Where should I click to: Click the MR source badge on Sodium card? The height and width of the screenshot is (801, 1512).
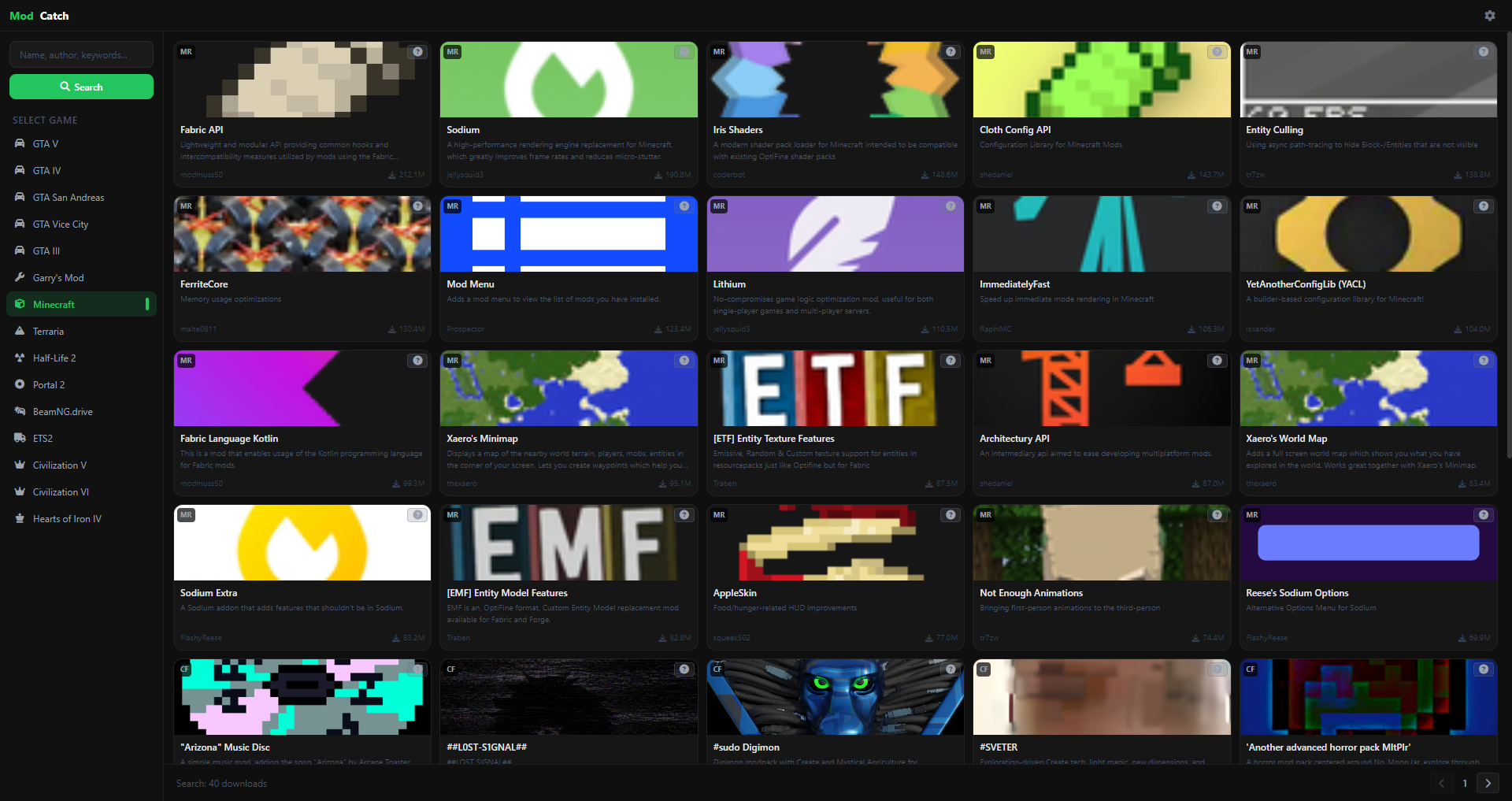(x=453, y=52)
